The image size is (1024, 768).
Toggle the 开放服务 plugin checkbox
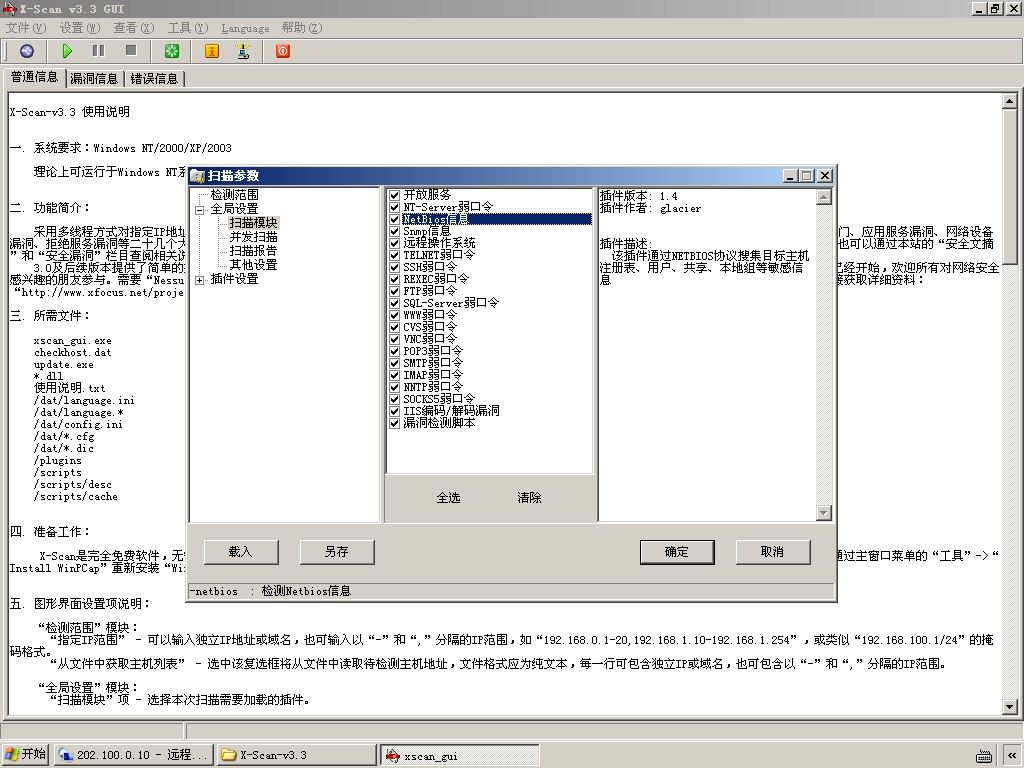(394, 195)
